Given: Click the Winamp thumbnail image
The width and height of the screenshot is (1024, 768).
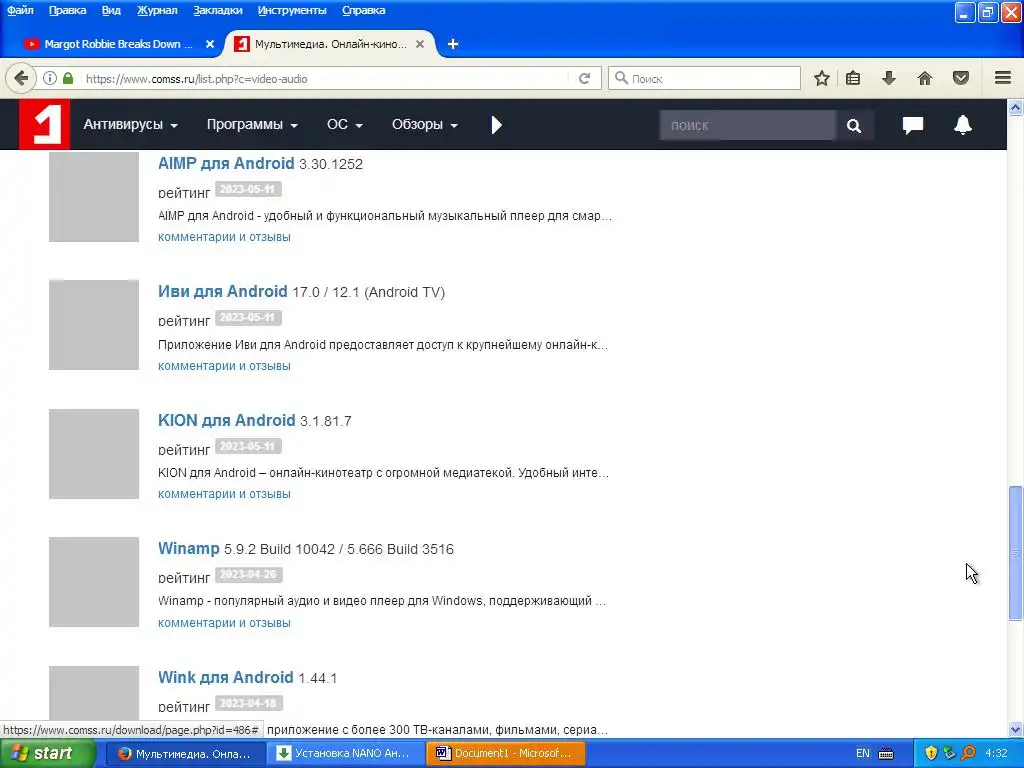Looking at the screenshot, I should pyautogui.click(x=94, y=582).
